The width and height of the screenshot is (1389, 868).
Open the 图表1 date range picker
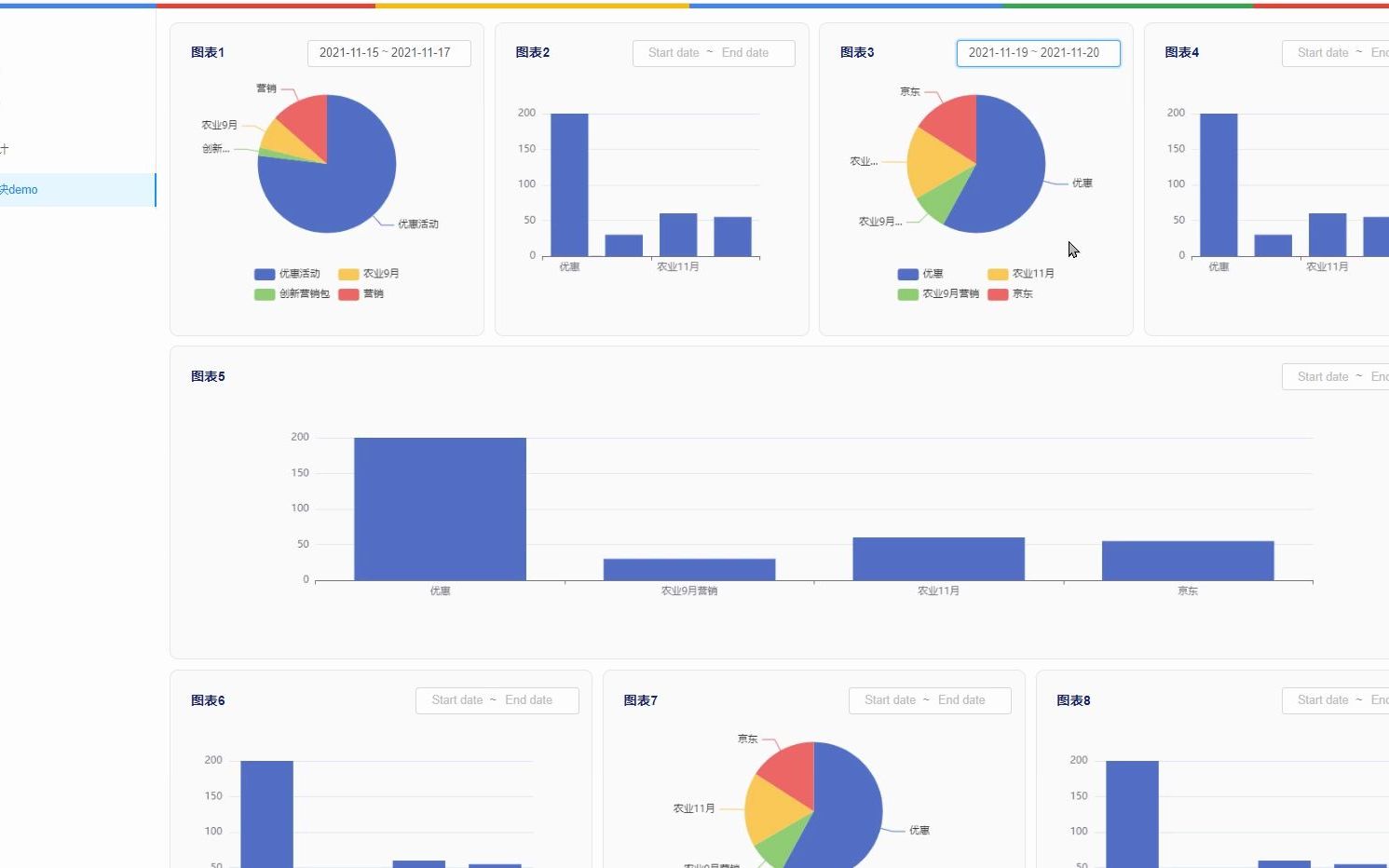click(388, 53)
